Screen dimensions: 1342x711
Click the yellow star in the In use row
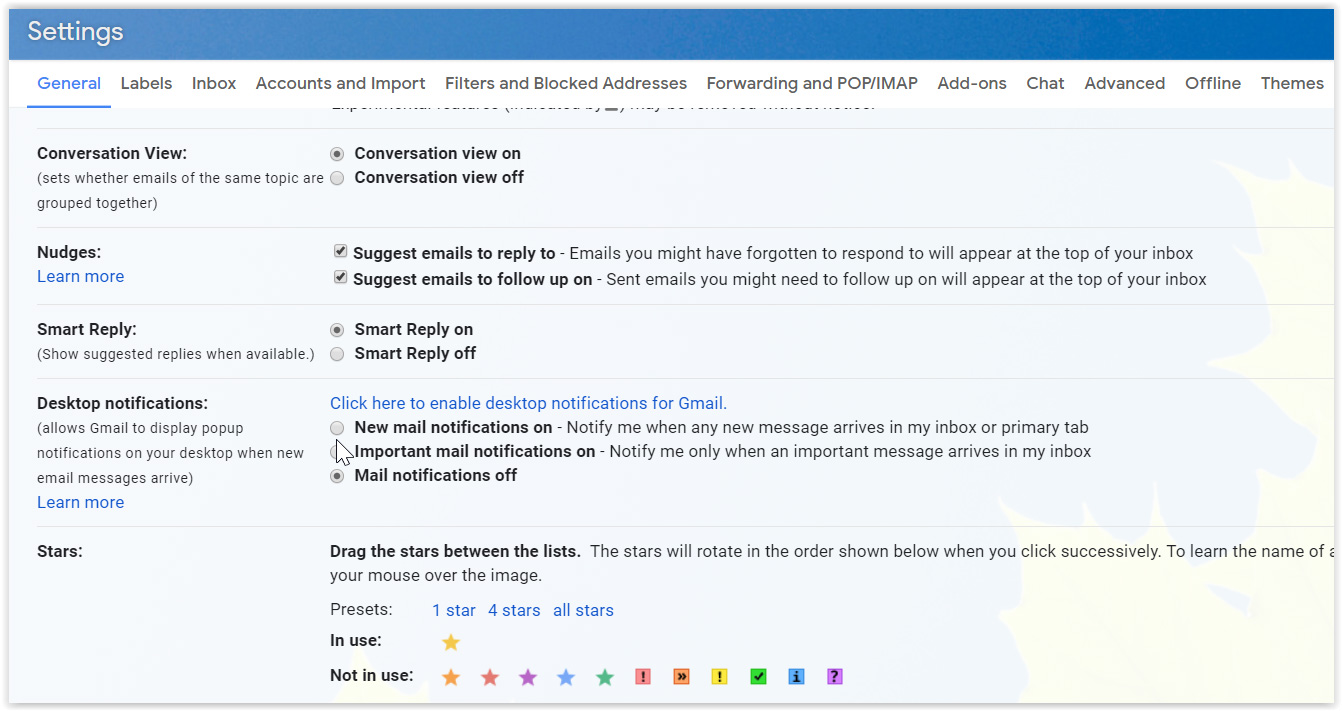(451, 642)
